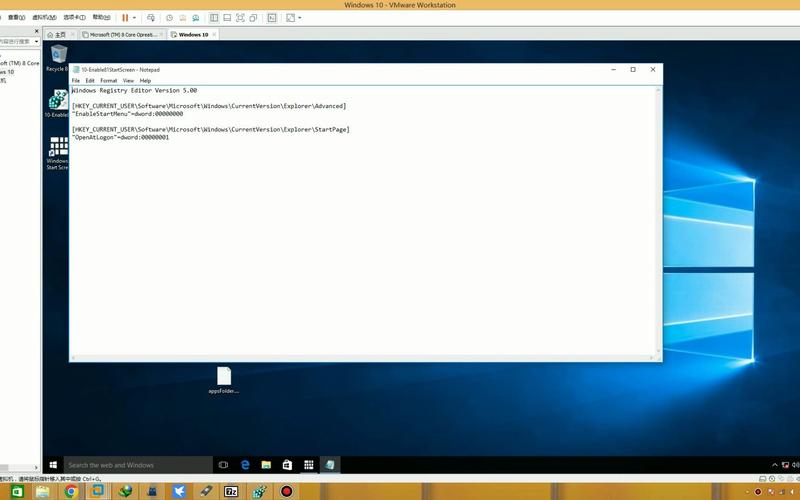The width and height of the screenshot is (800, 500).
Task: Click the network tray icon in guest
Action: [x=785, y=465]
